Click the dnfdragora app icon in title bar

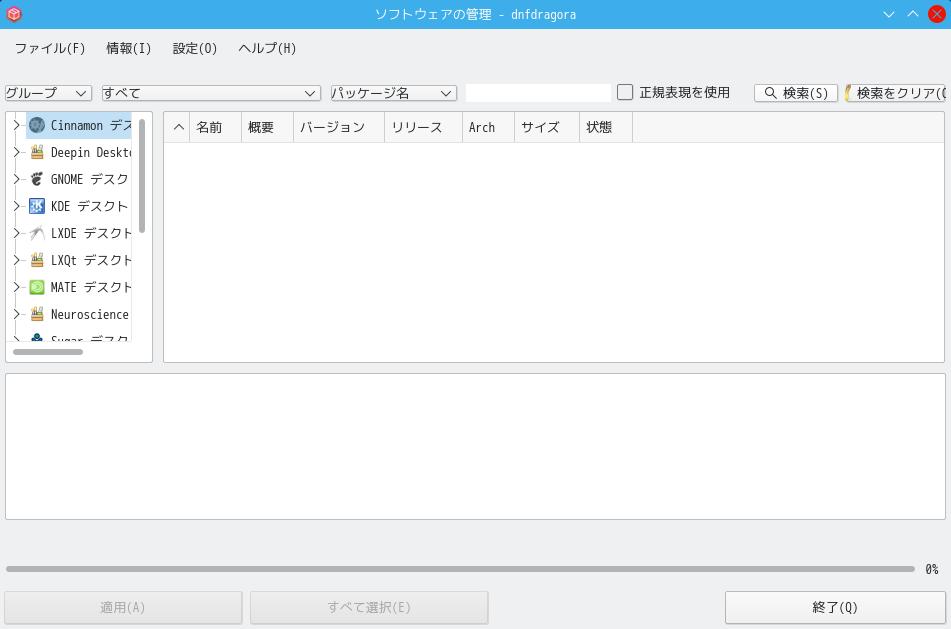pyautogui.click(x=14, y=14)
